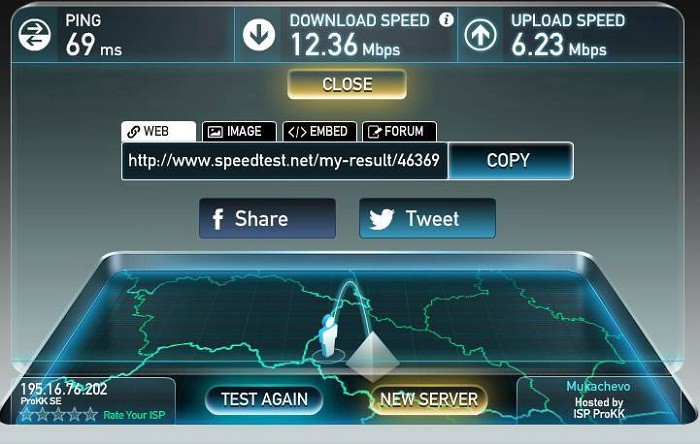The image size is (700, 444).
Task: Select the WEB link tab
Action: pyautogui.click(x=158, y=132)
